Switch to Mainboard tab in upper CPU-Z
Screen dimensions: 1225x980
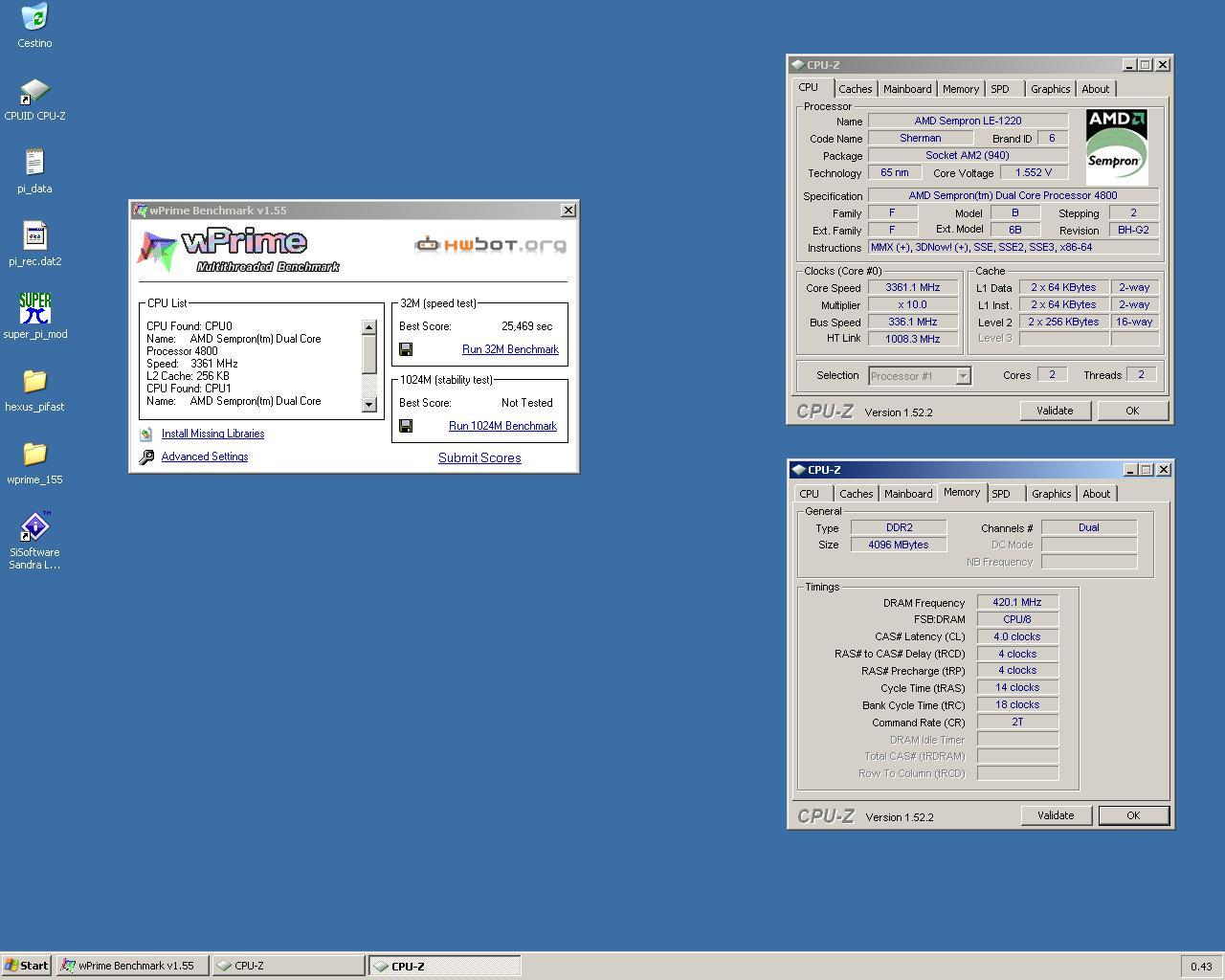(907, 89)
